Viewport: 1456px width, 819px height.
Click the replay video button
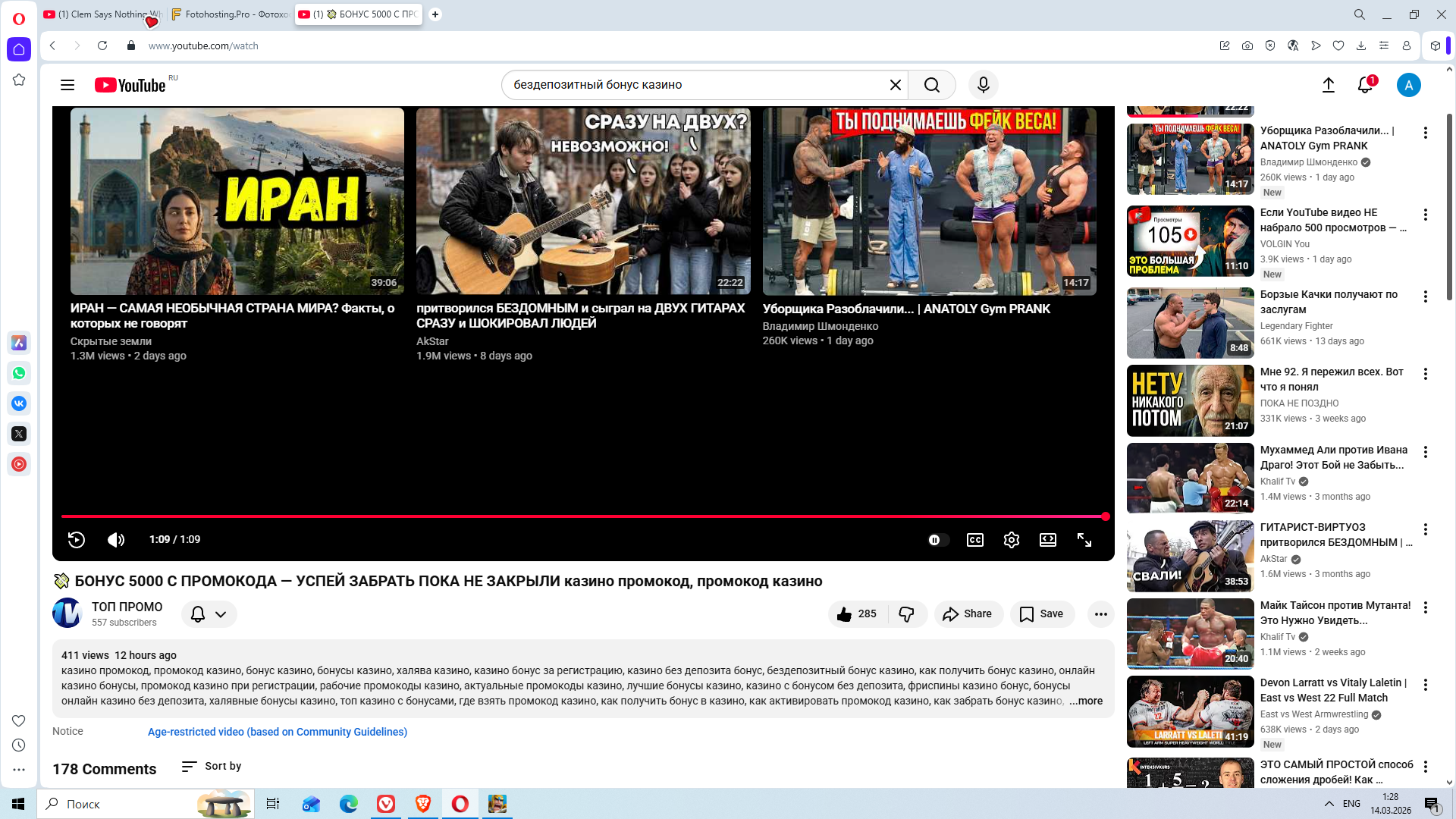point(77,539)
